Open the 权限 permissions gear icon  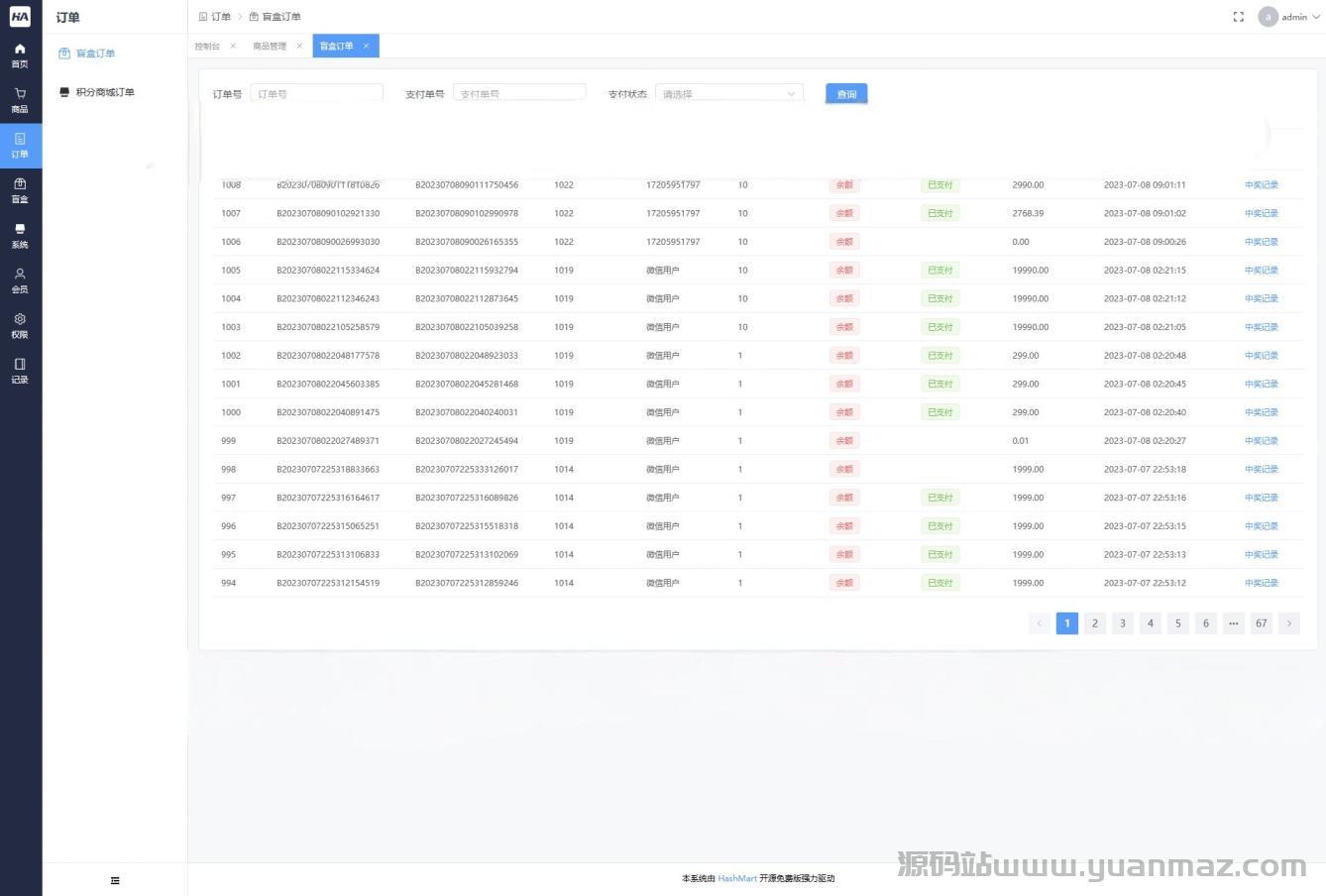pos(20,325)
